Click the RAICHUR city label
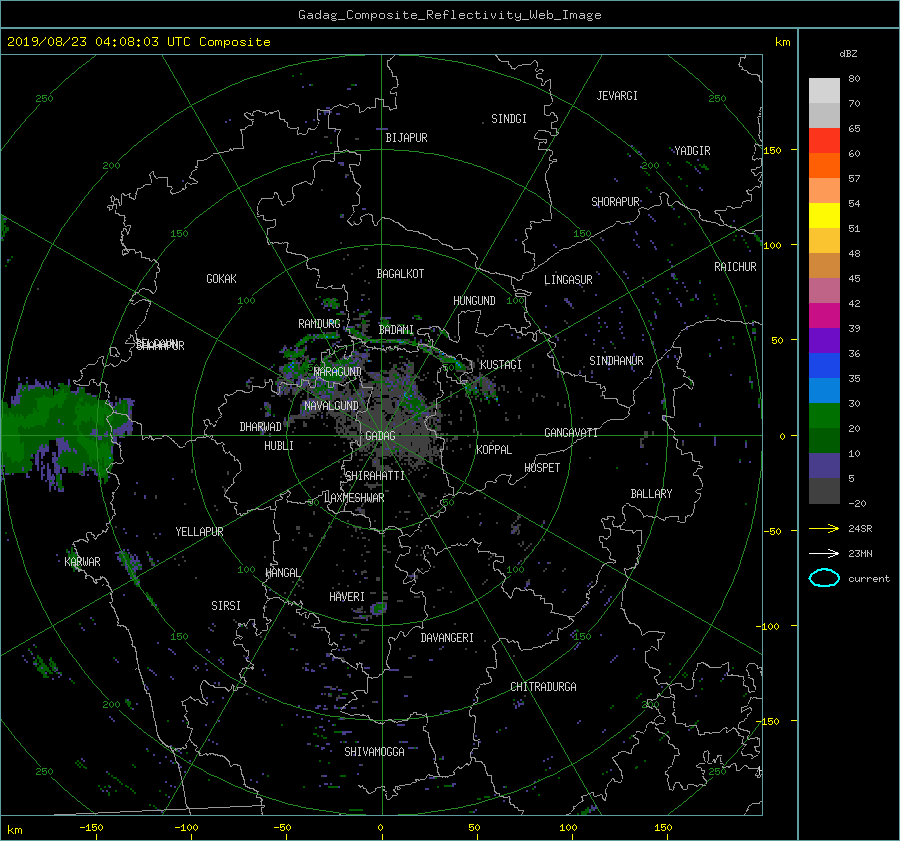Screen dimensions: 900x841 pos(735,267)
